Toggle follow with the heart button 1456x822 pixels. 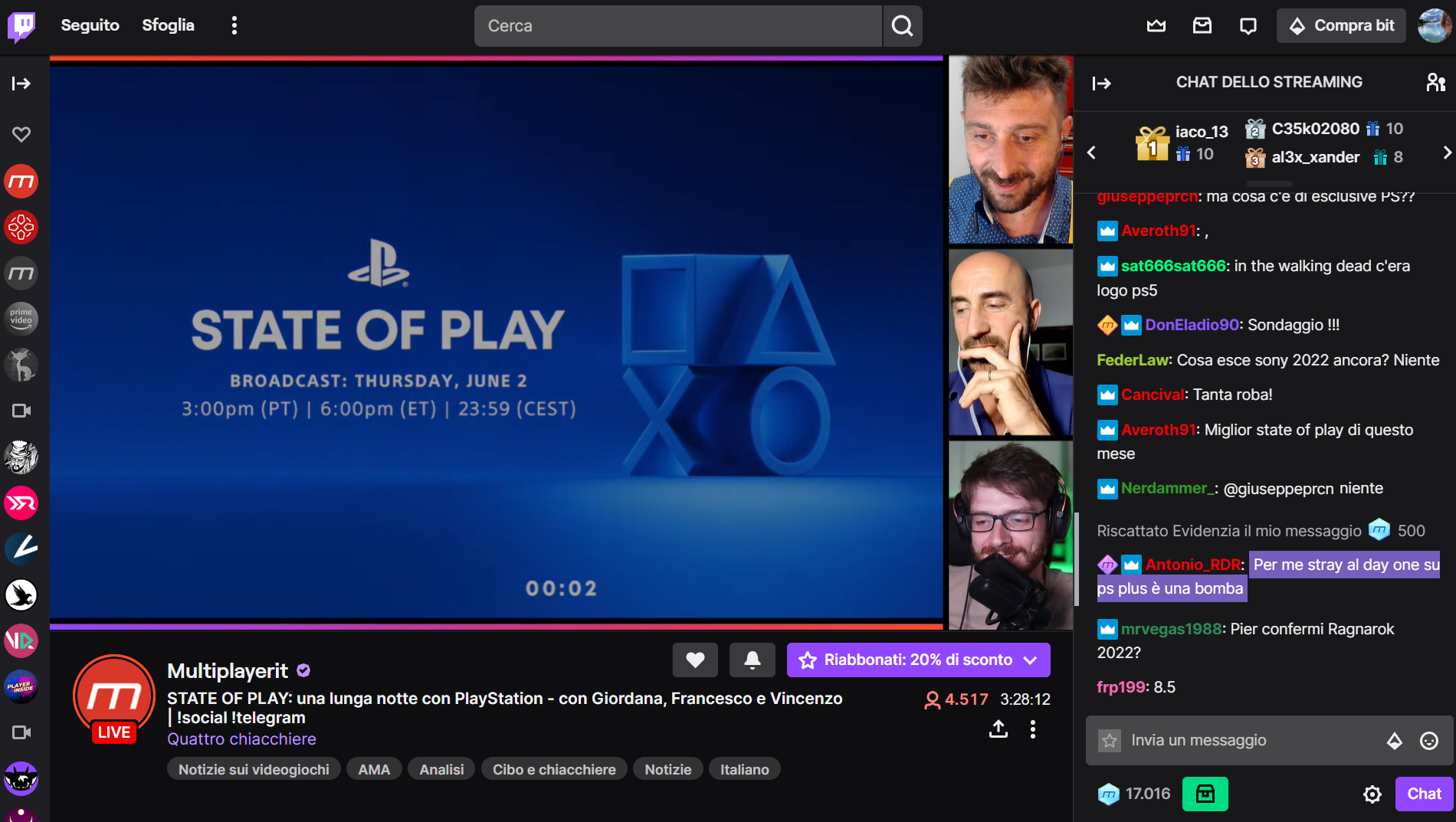(695, 660)
